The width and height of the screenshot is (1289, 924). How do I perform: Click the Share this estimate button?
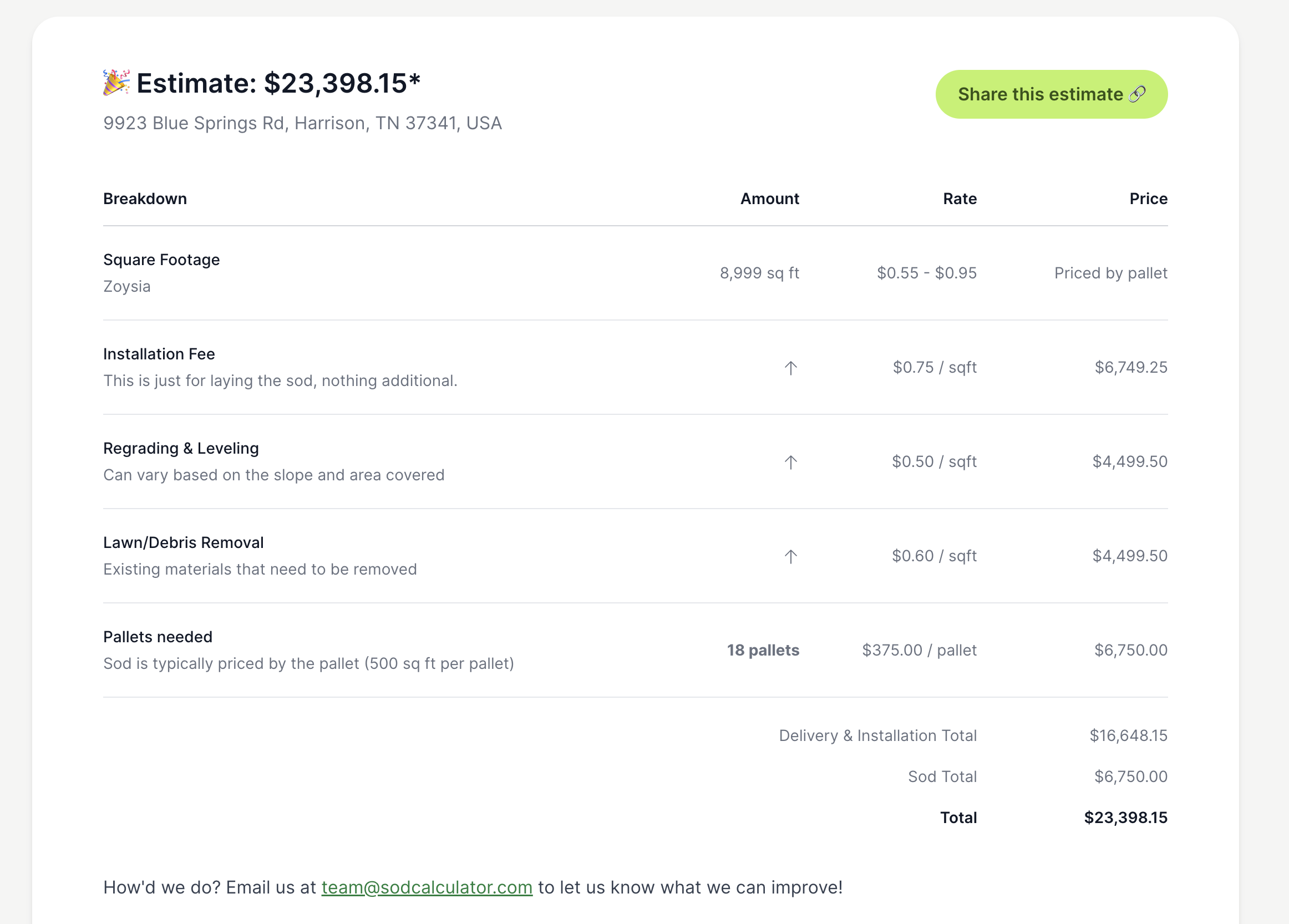coord(1052,94)
